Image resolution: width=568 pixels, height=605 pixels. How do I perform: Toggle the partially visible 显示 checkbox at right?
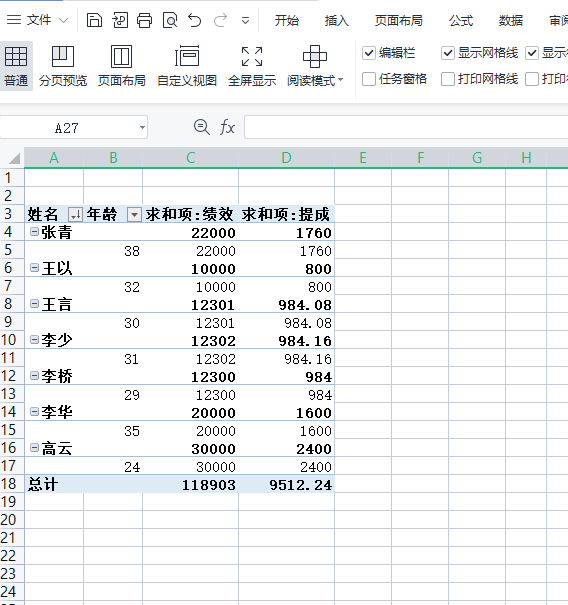(532, 53)
